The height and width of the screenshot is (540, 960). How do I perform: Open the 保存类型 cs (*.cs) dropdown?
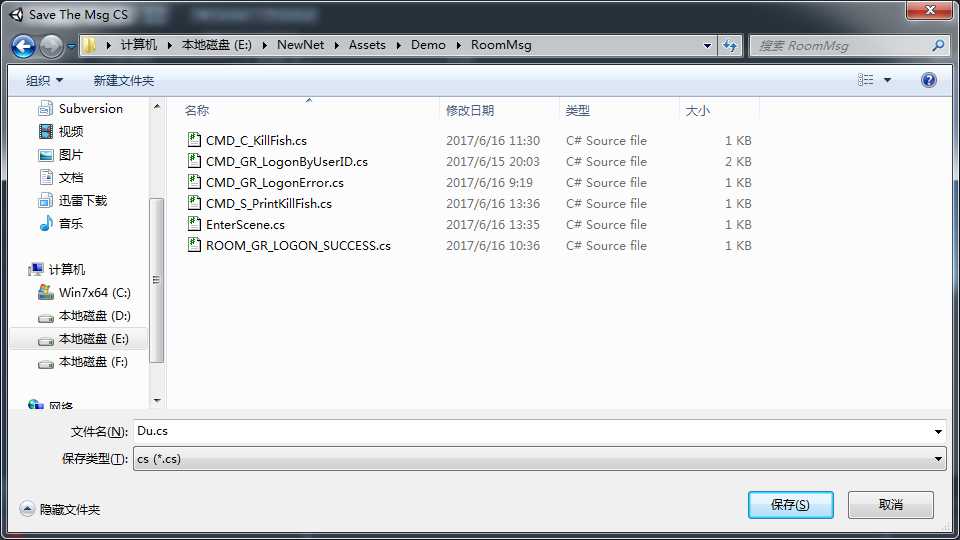click(x=539, y=459)
